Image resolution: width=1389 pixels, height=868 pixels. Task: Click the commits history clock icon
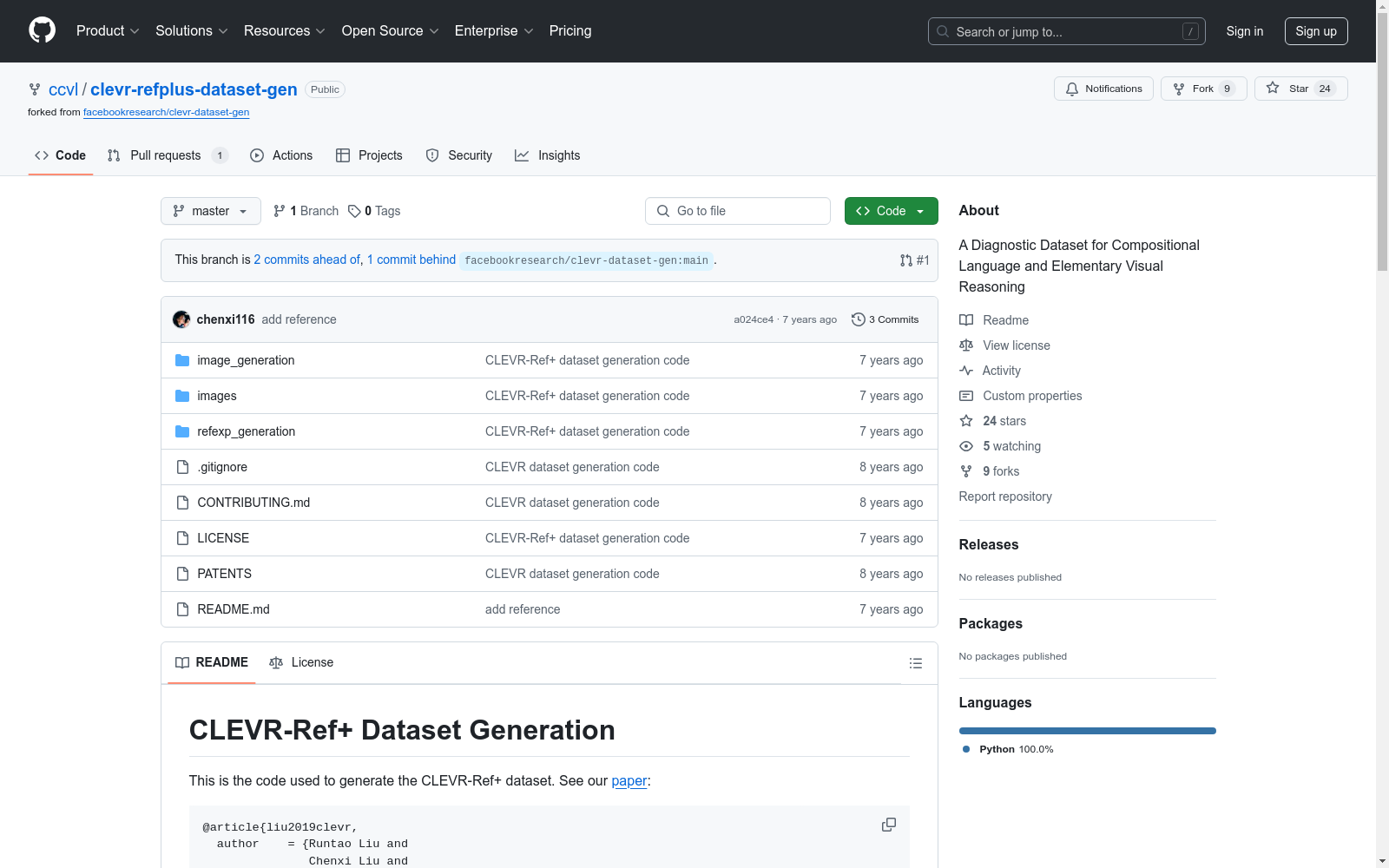859,319
